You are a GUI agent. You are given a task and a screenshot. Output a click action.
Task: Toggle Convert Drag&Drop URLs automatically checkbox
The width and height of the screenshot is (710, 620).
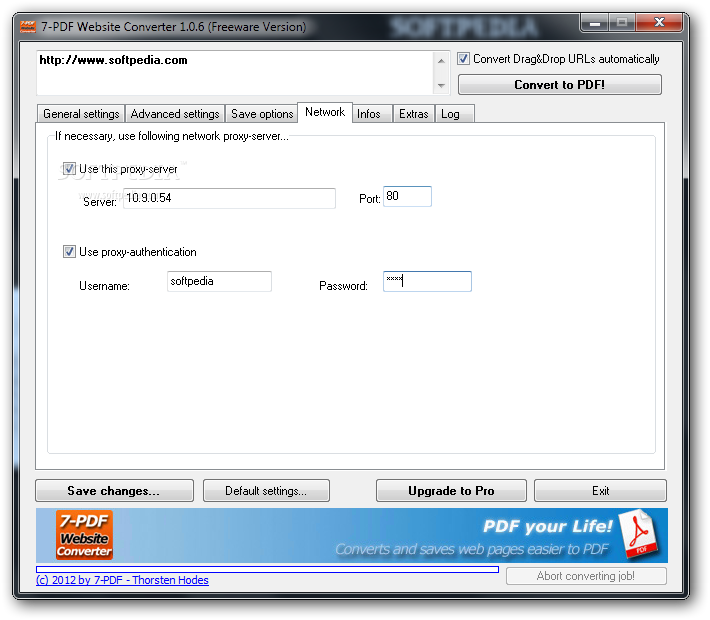[x=463, y=59]
